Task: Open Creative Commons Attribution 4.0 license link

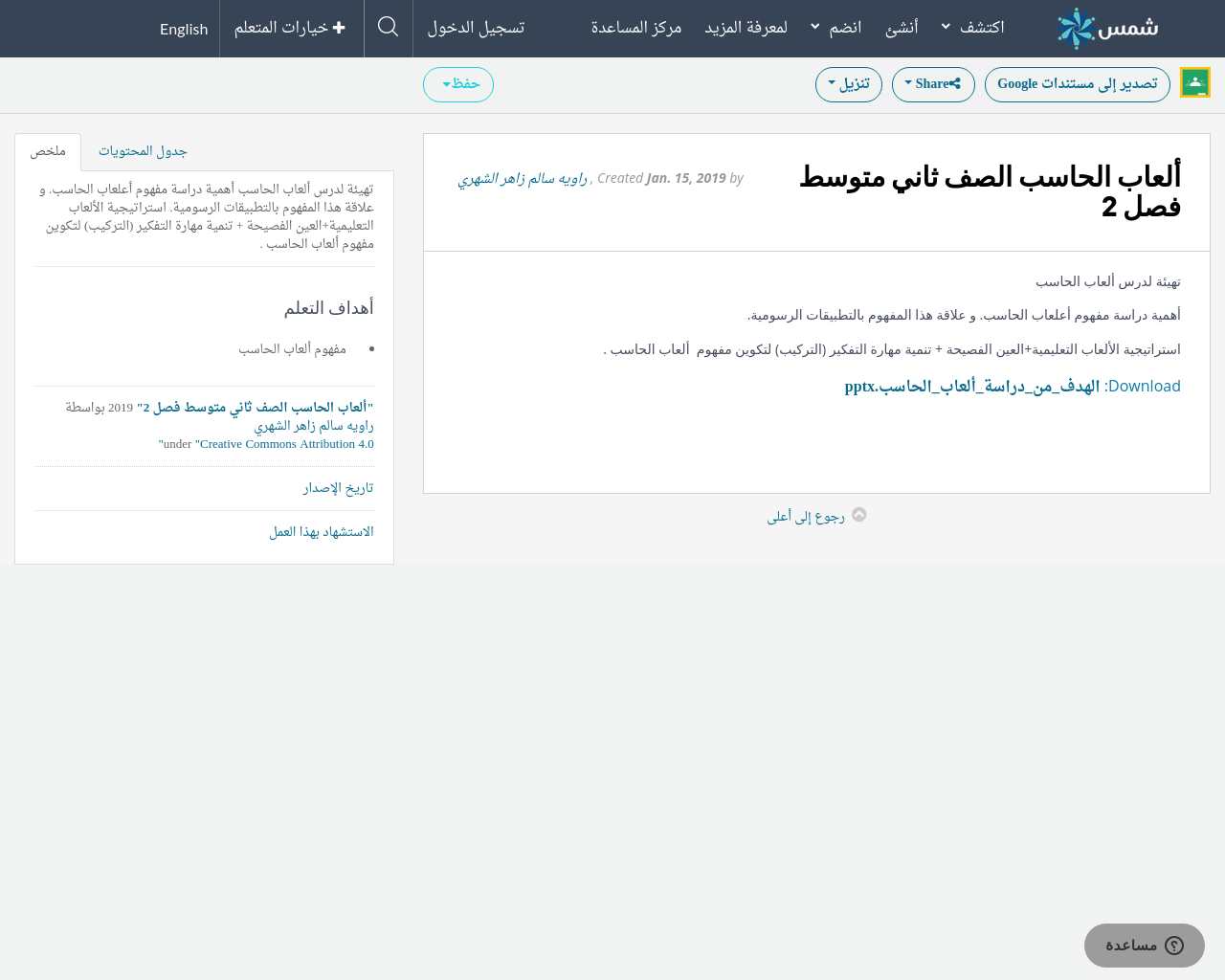Action: click(287, 444)
